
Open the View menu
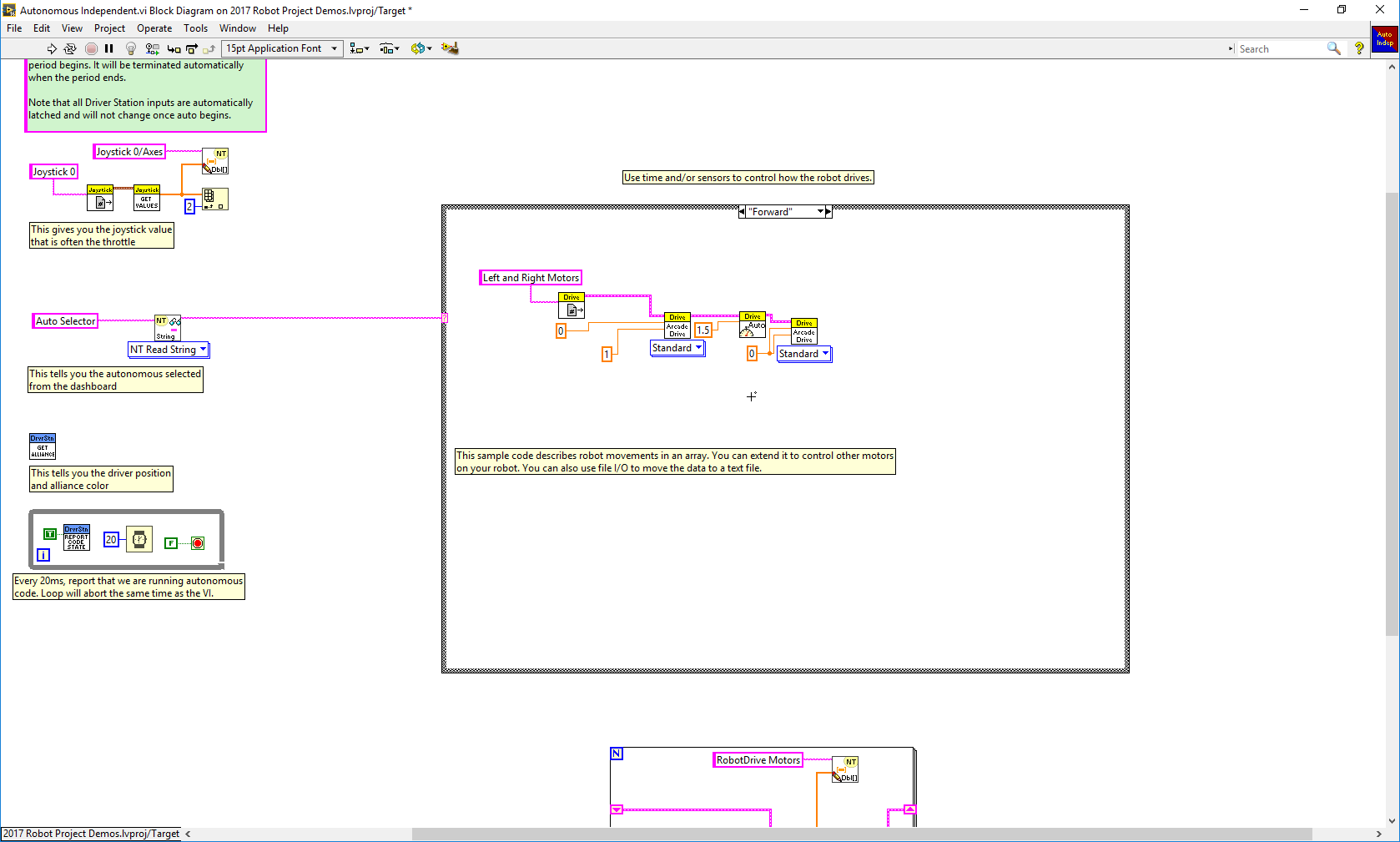pos(72,28)
